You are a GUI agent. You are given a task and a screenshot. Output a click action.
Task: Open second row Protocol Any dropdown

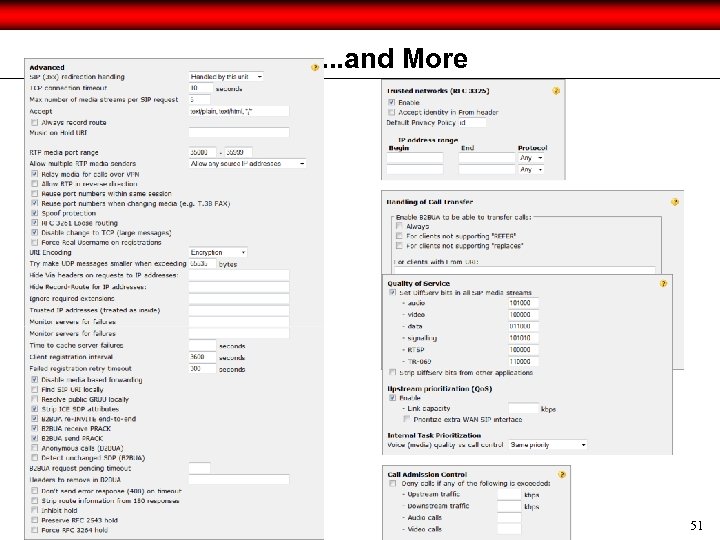click(x=531, y=169)
